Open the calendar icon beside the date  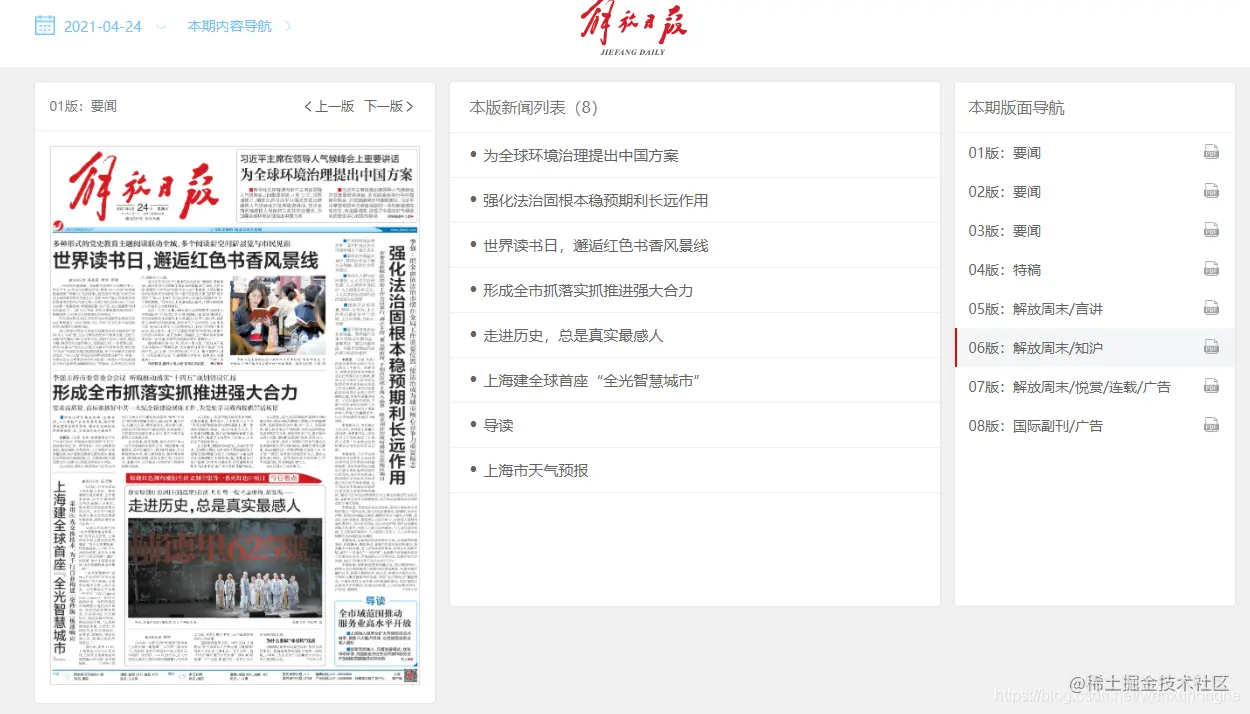(44, 25)
